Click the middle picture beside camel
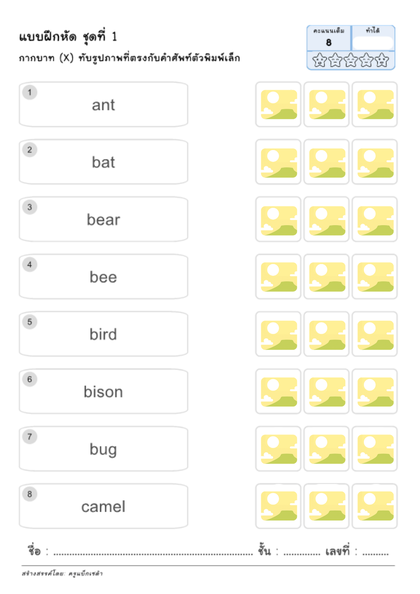Screen dimensions: 420x594 tap(326, 506)
